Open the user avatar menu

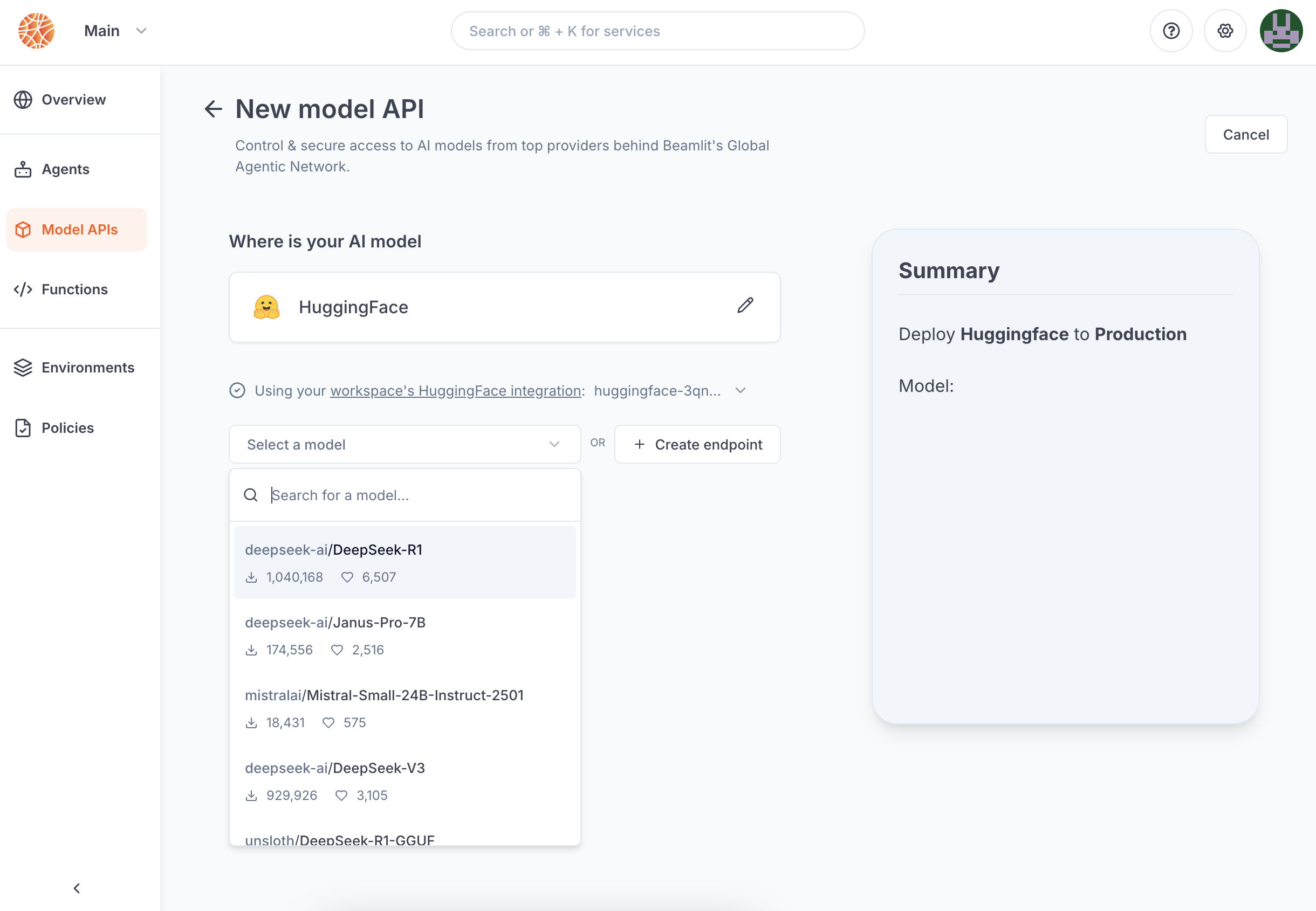[x=1281, y=31]
